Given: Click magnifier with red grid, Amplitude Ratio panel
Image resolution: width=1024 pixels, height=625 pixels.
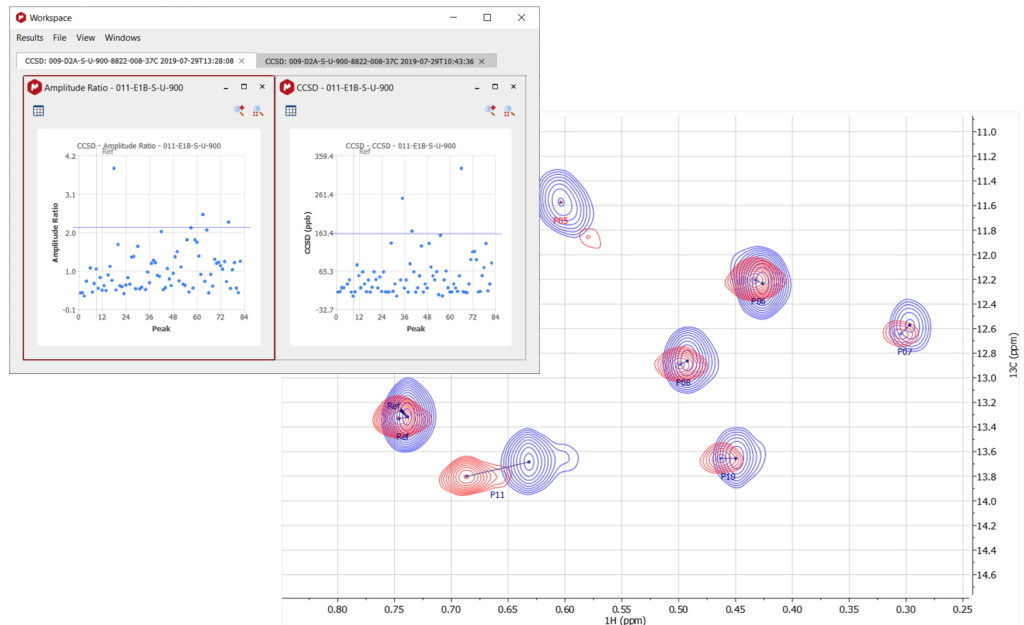Looking at the screenshot, I should [x=257, y=111].
